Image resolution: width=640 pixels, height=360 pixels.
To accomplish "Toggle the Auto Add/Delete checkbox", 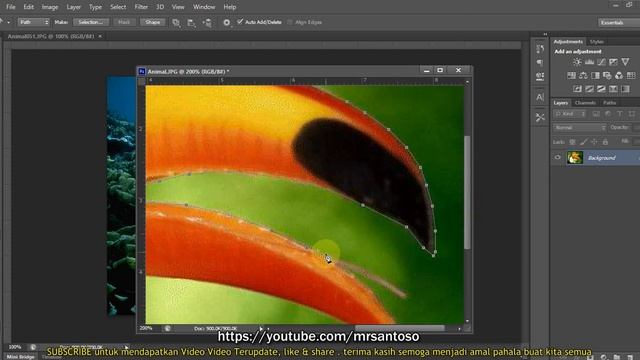I will point(240,22).
